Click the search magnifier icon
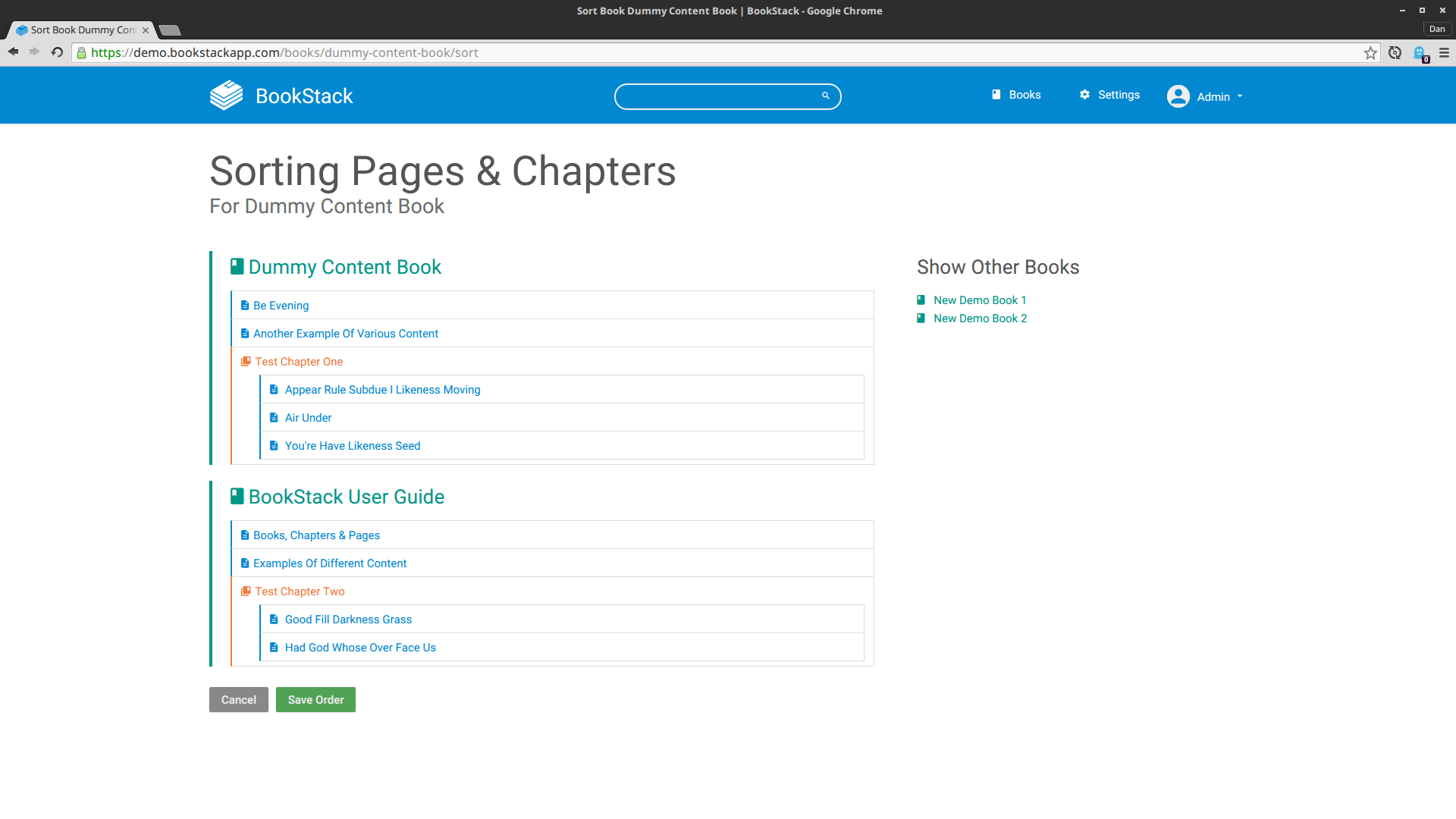 click(825, 96)
